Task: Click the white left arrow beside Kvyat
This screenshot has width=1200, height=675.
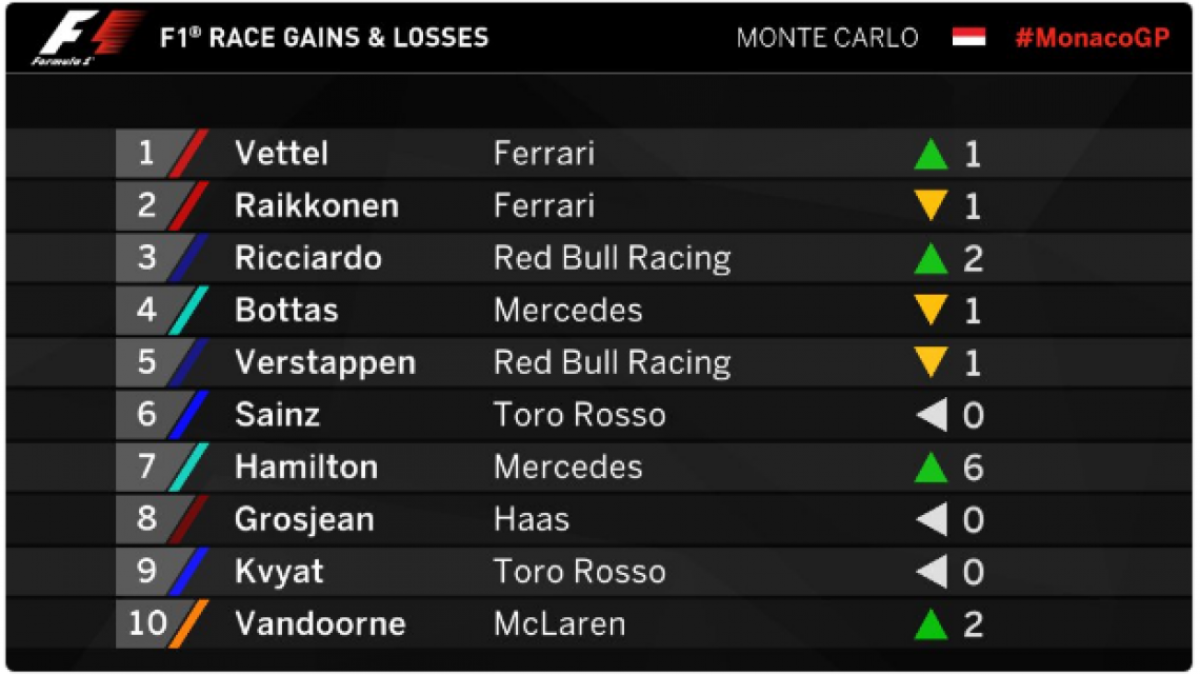Action: (931, 571)
